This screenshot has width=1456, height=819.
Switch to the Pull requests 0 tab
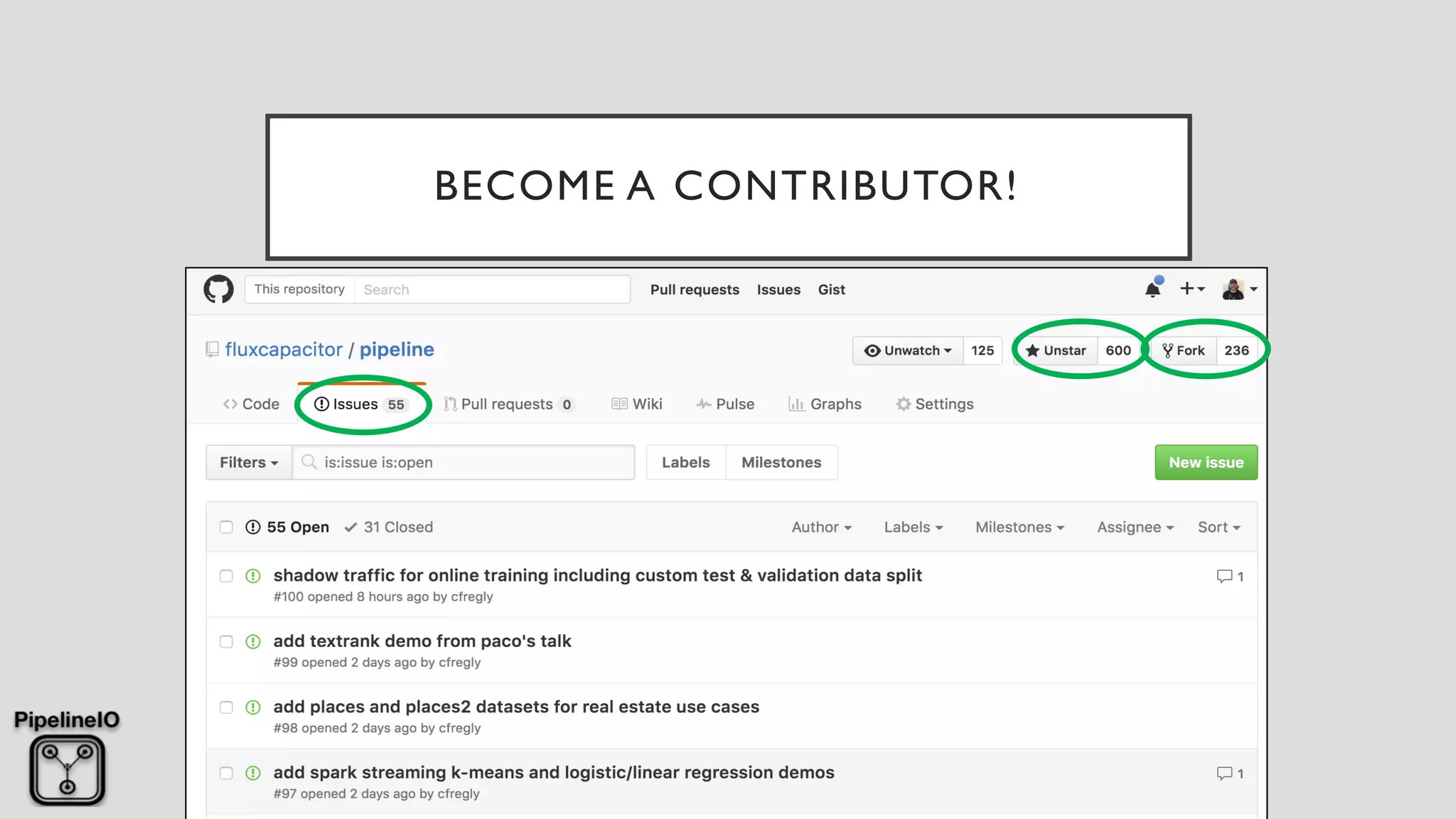coord(509,404)
